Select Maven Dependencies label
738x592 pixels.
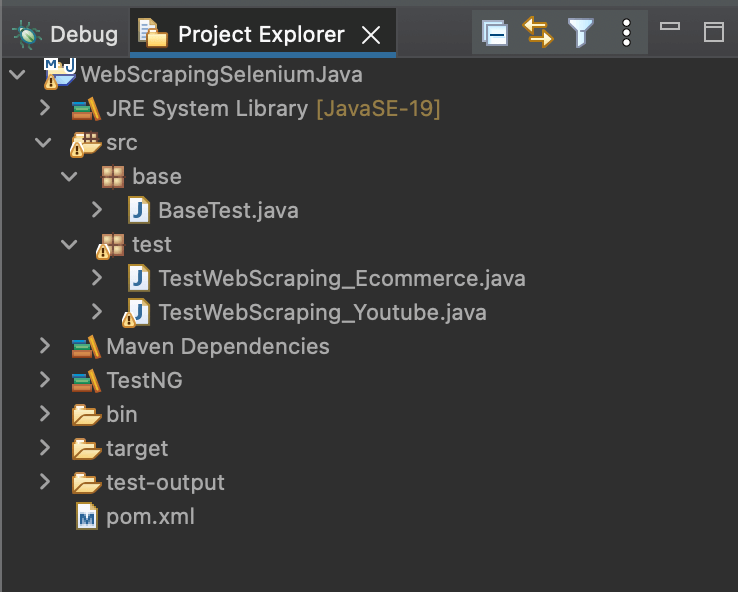click(218, 346)
